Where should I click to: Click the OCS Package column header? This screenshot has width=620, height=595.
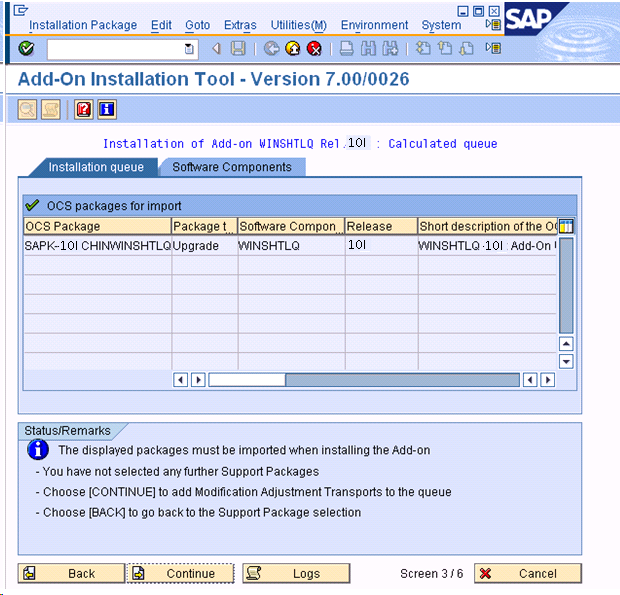coord(97,226)
